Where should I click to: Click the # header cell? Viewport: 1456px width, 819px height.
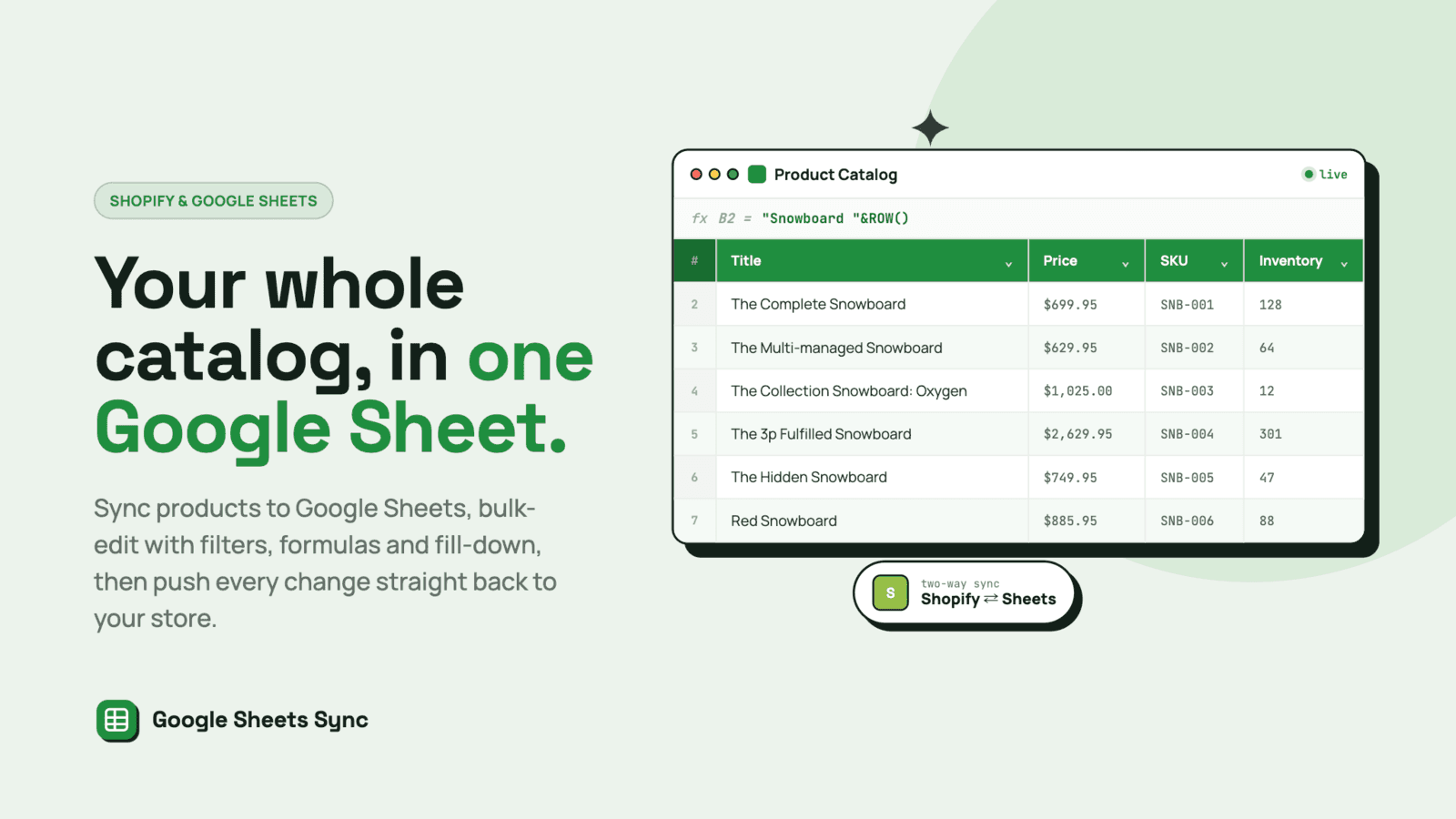click(x=695, y=261)
